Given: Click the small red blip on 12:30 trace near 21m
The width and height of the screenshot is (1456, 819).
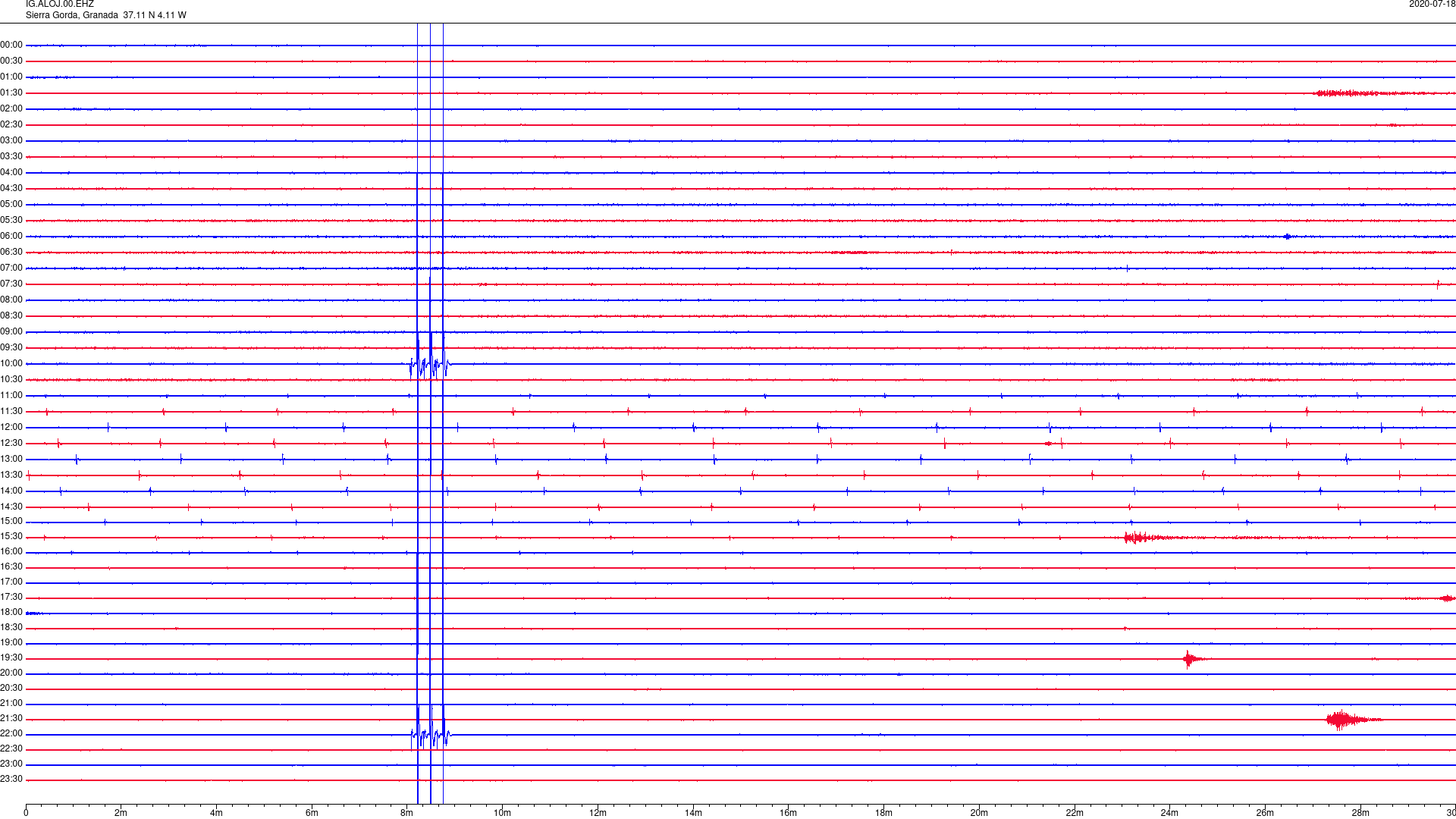Looking at the screenshot, I should pyautogui.click(x=1048, y=444).
